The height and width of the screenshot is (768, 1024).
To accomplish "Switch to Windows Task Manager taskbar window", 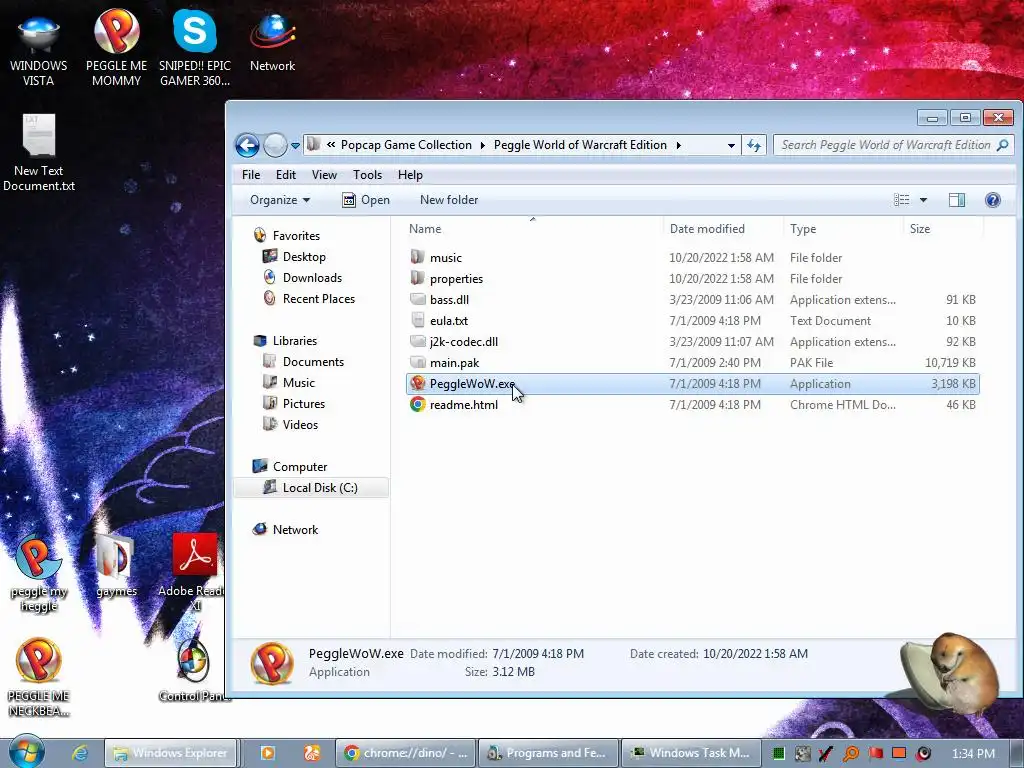I will point(690,753).
